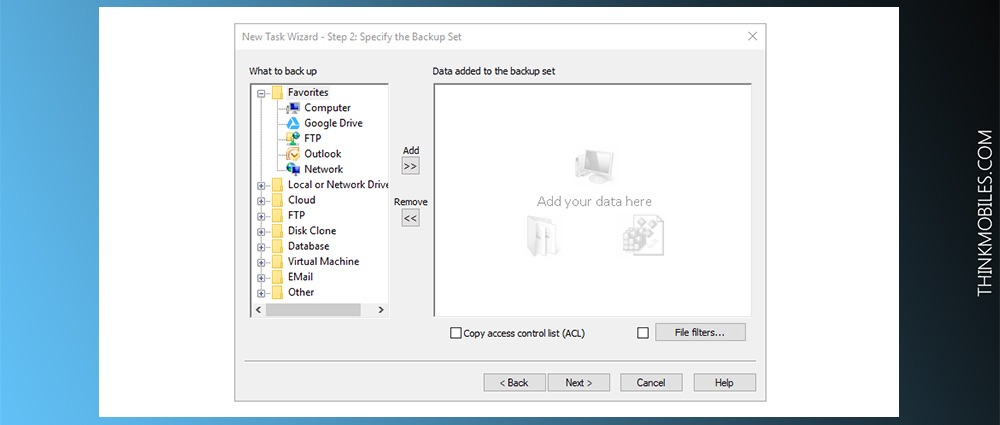This screenshot has width=1000, height=425.
Task: Click the Disk Clone folder icon
Action: (277, 230)
